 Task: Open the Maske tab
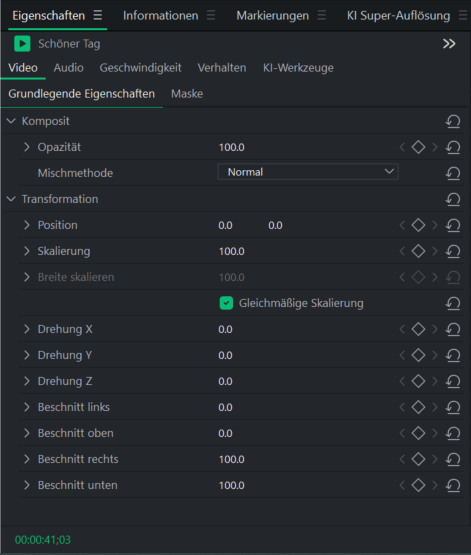pos(187,94)
